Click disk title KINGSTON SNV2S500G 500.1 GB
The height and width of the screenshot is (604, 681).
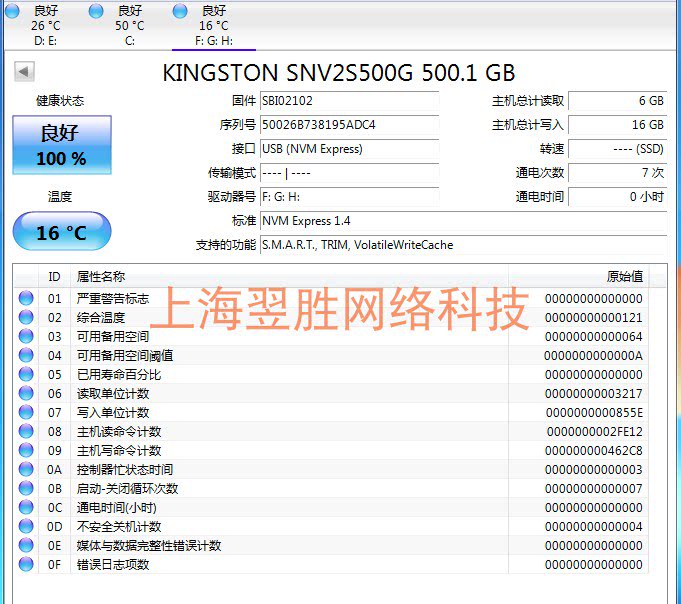coord(339,73)
